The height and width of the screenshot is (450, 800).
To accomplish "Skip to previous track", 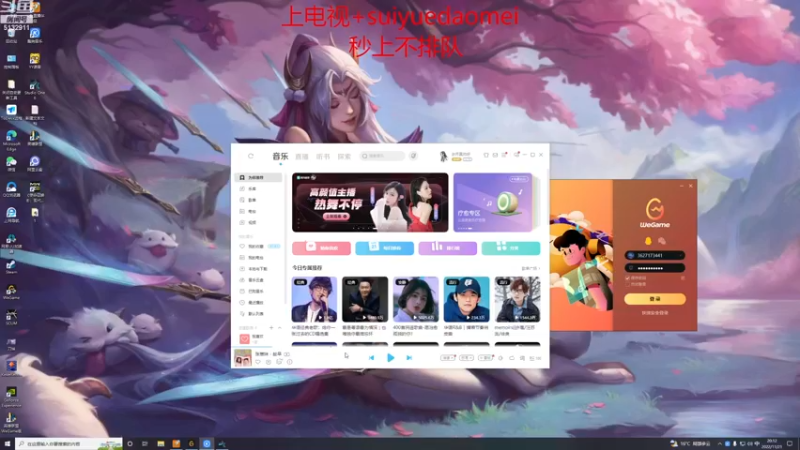I will click(x=371, y=358).
